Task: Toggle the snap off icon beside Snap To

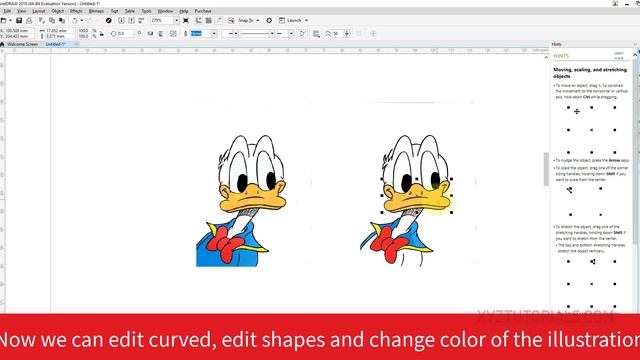Action: click(231, 20)
